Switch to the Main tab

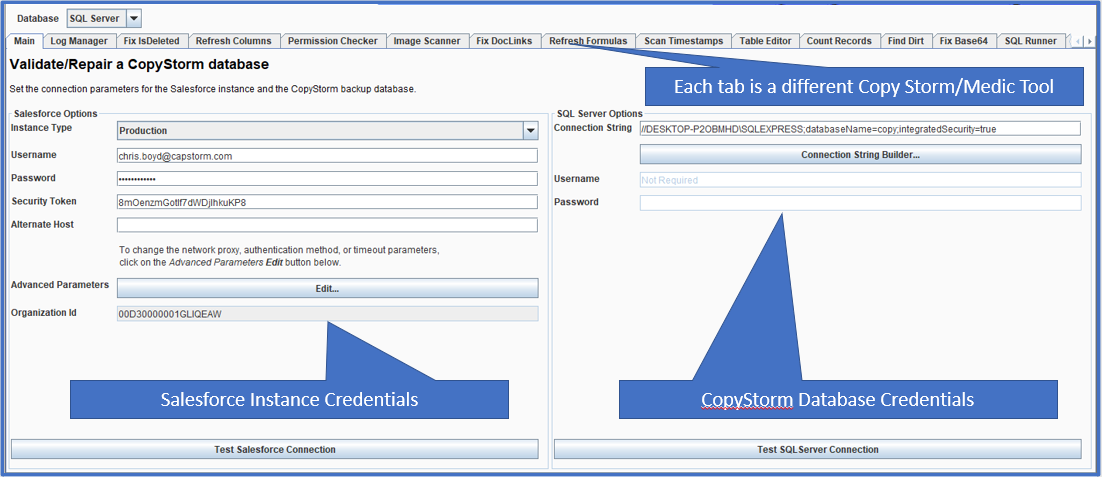pyautogui.click(x=25, y=41)
